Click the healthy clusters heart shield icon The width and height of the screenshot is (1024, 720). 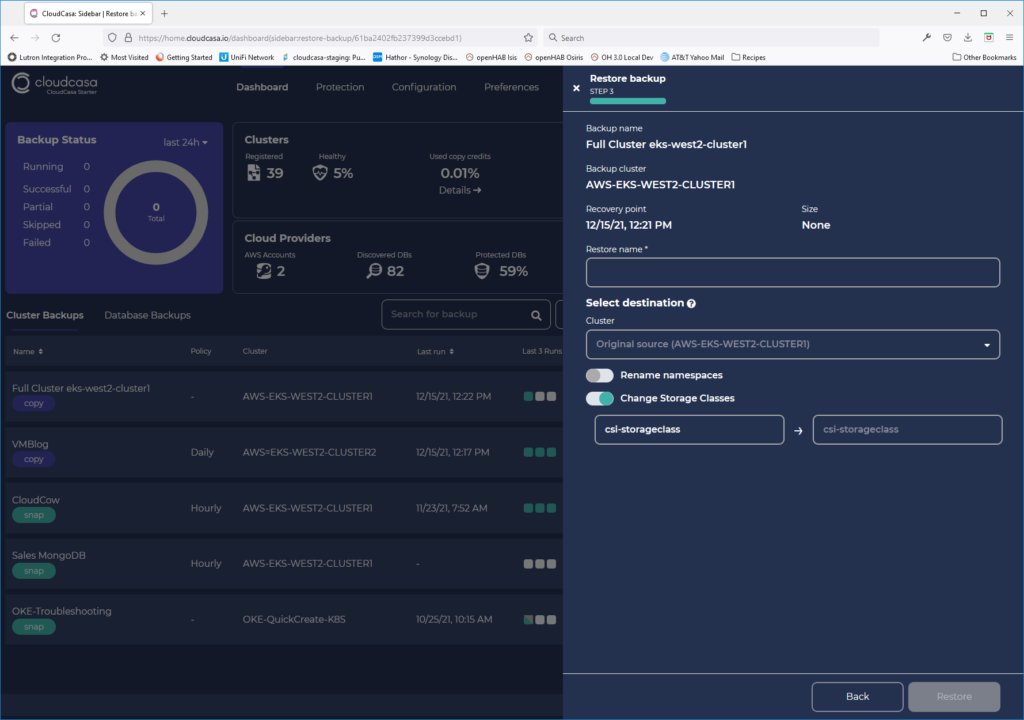point(320,173)
